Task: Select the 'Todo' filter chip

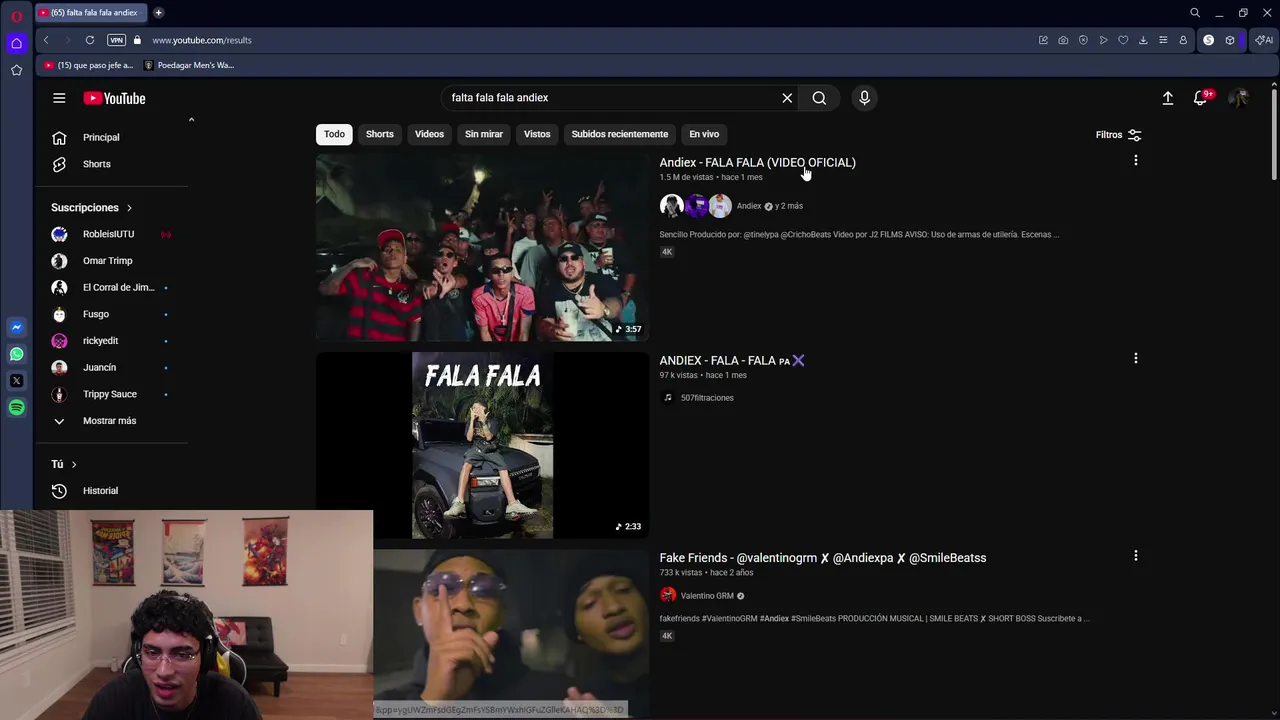Action: pyautogui.click(x=334, y=134)
